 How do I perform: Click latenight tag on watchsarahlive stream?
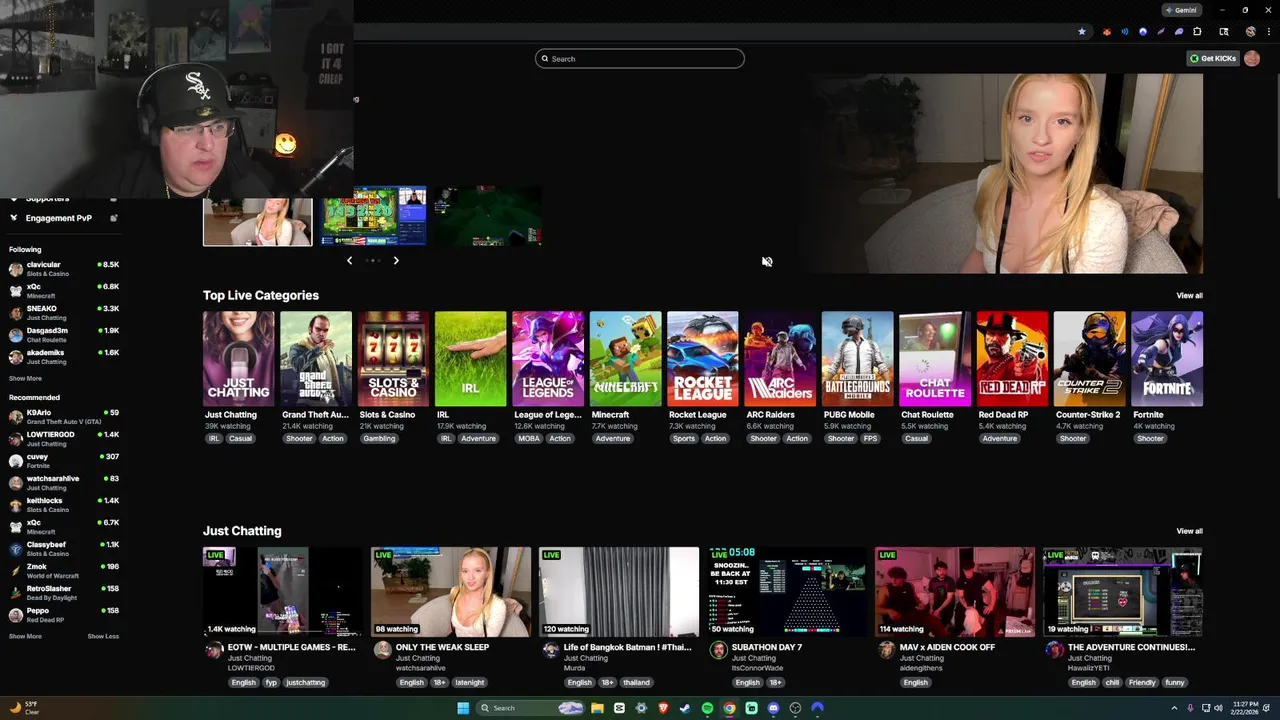(469, 682)
